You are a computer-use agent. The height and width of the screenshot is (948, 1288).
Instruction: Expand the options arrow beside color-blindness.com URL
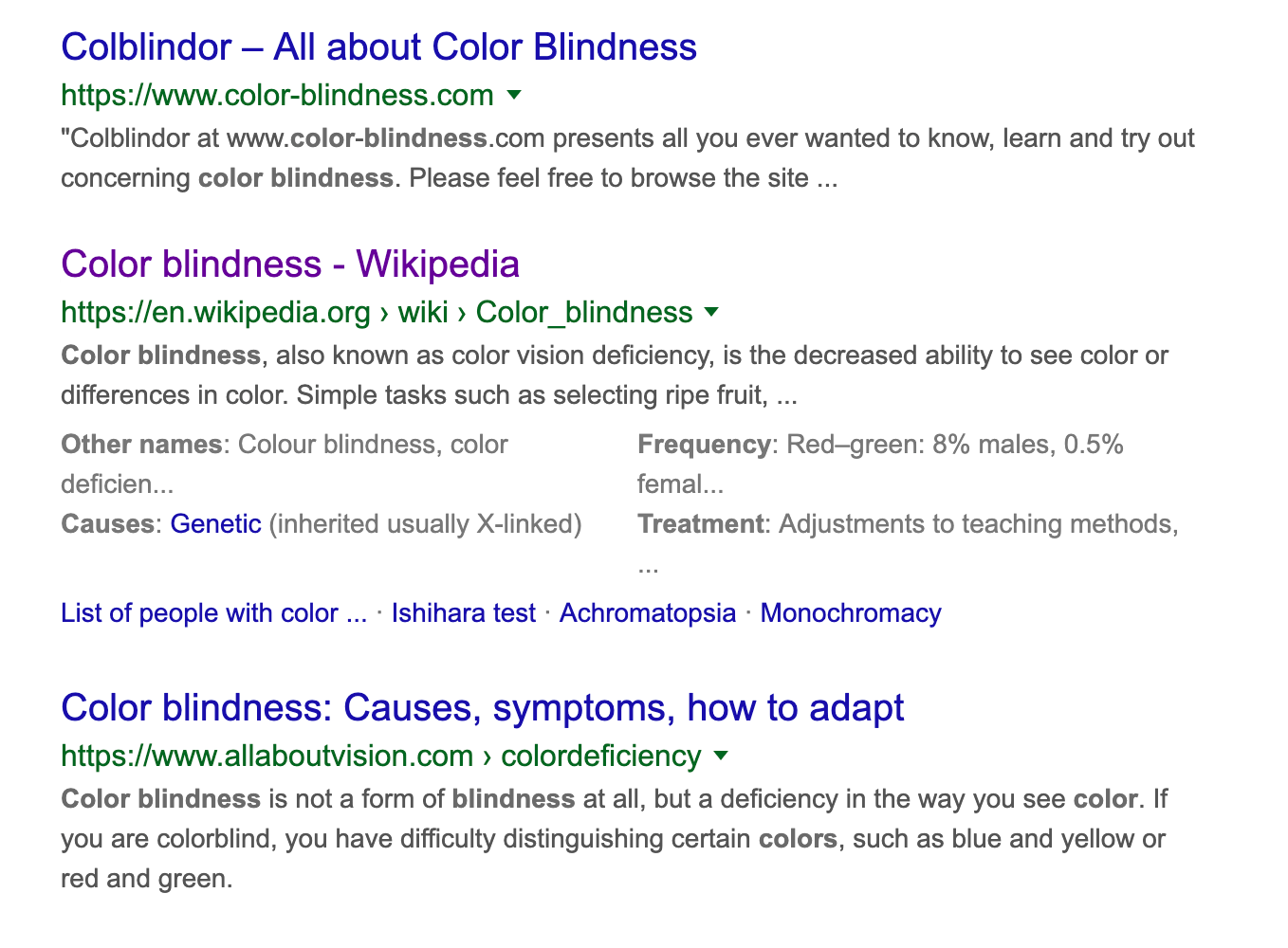[513, 95]
